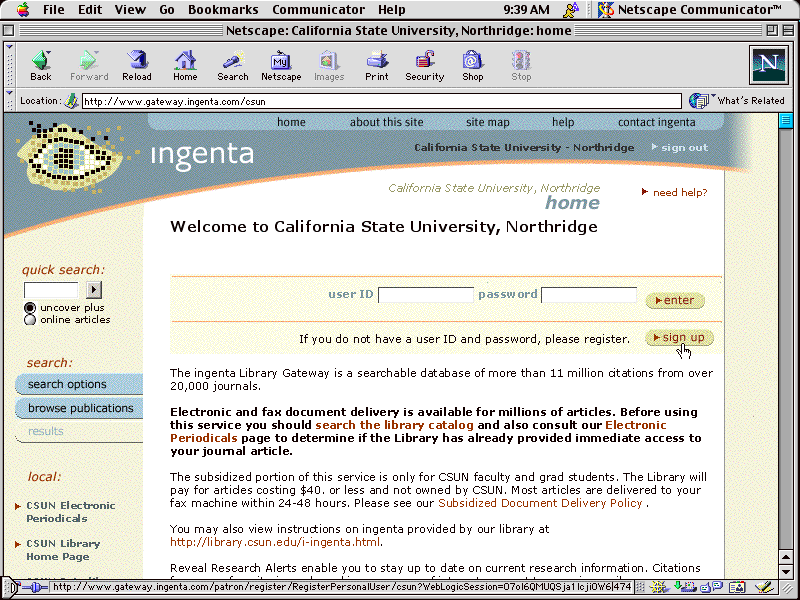Click 'help' in the ingenta top navigation
This screenshot has width=800, height=600.
(563, 122)
